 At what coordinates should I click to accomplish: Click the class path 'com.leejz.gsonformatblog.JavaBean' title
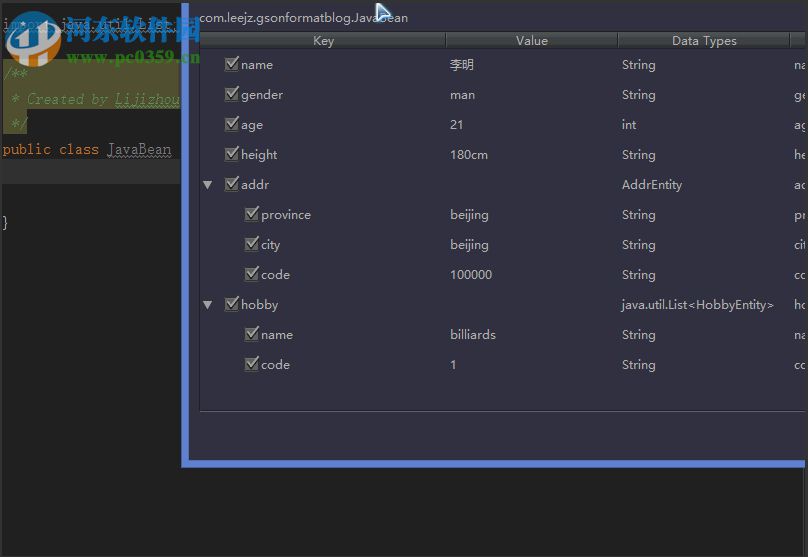tap(304, 18)
